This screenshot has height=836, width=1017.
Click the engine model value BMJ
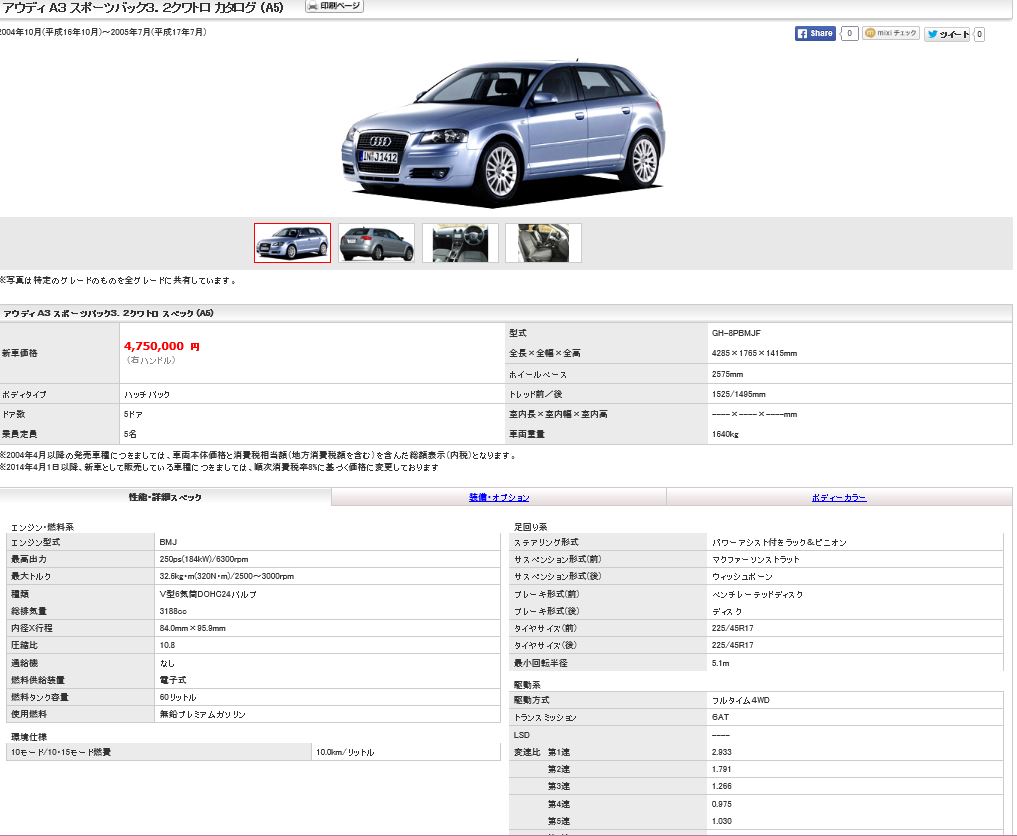coord(168,542)
